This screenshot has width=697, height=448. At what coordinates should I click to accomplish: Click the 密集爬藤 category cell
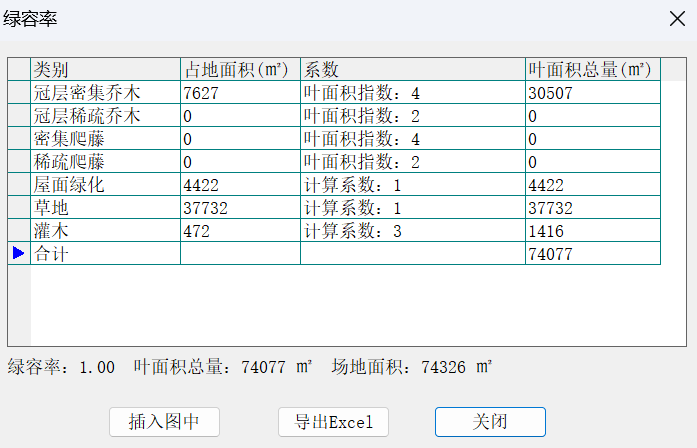pos(105,139)
